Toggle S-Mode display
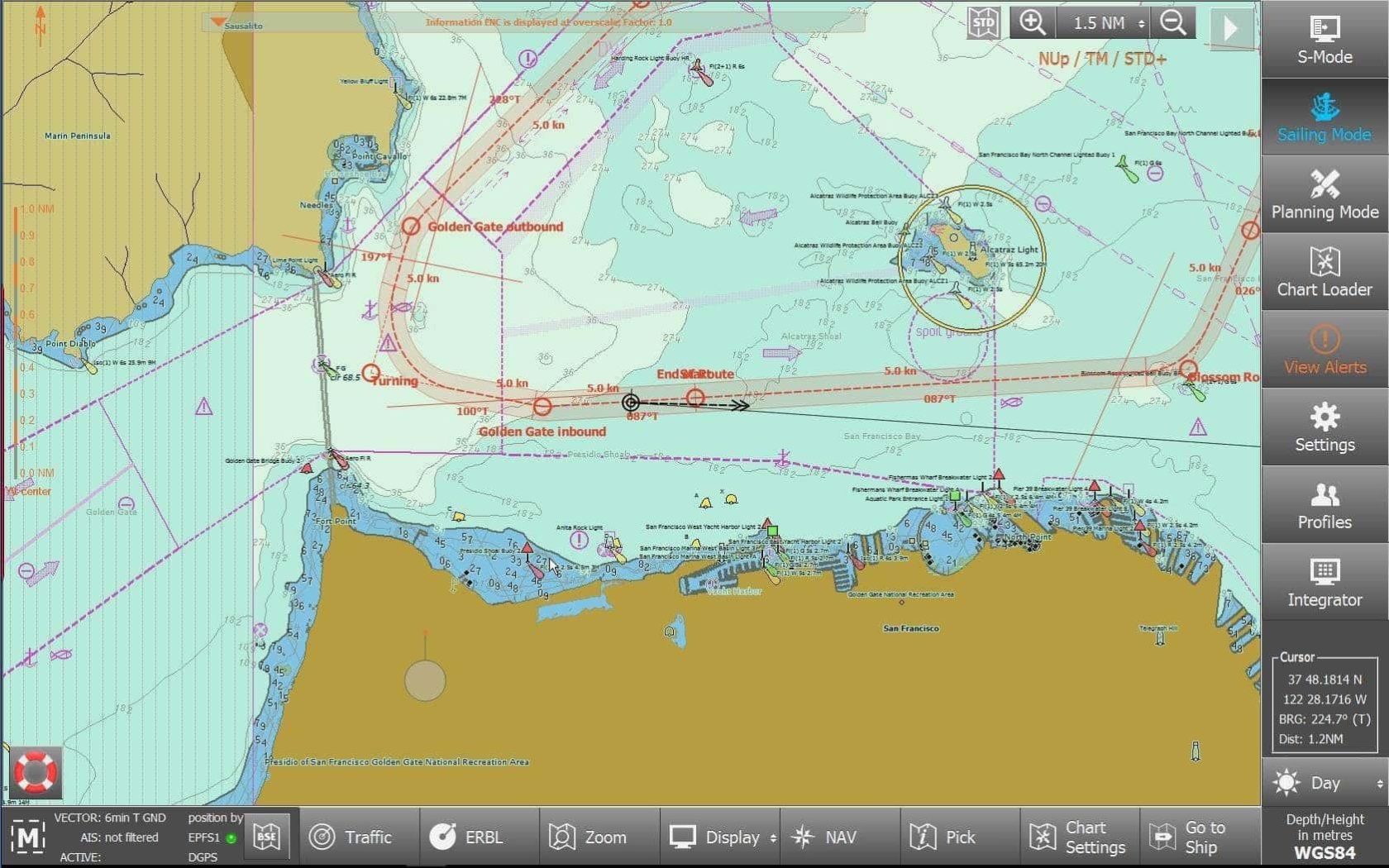This screenshot has width=1389, height=868. [1324, 40]
